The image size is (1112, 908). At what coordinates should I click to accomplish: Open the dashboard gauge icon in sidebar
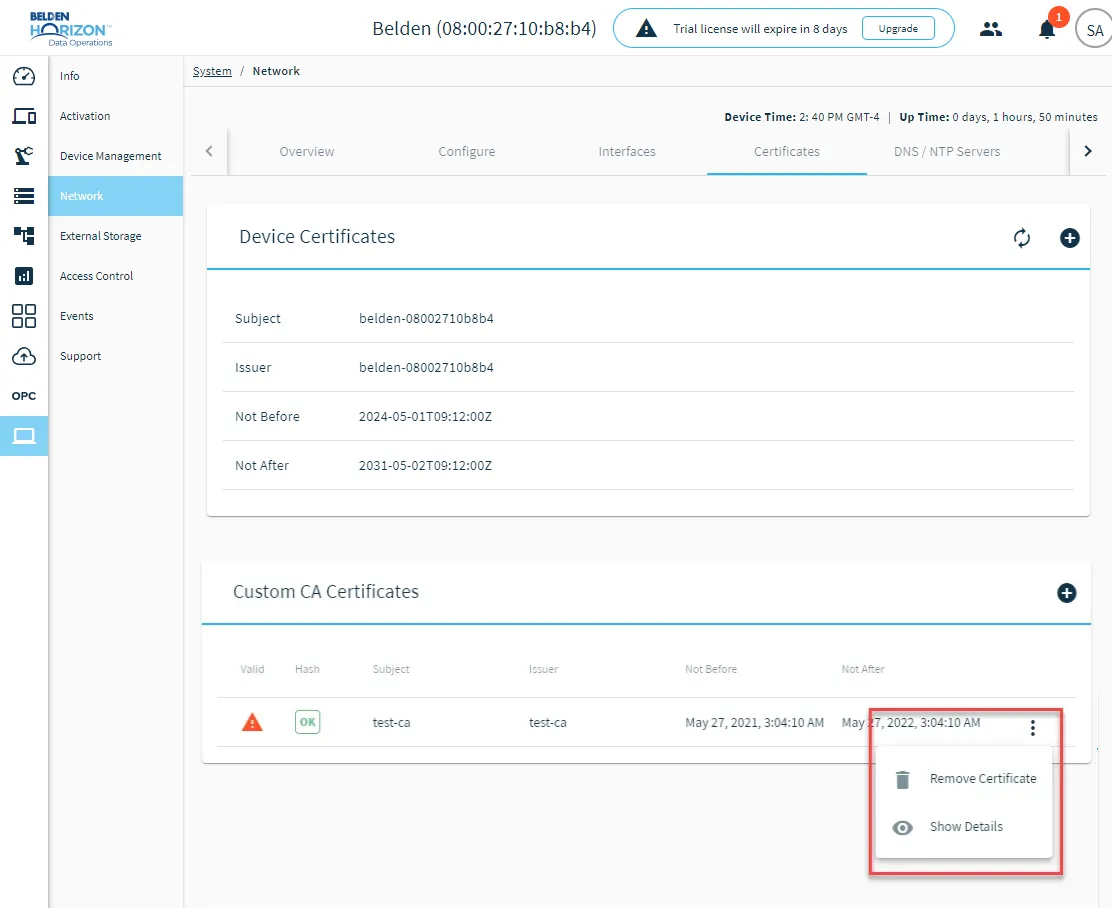click(x=24, y=76)
